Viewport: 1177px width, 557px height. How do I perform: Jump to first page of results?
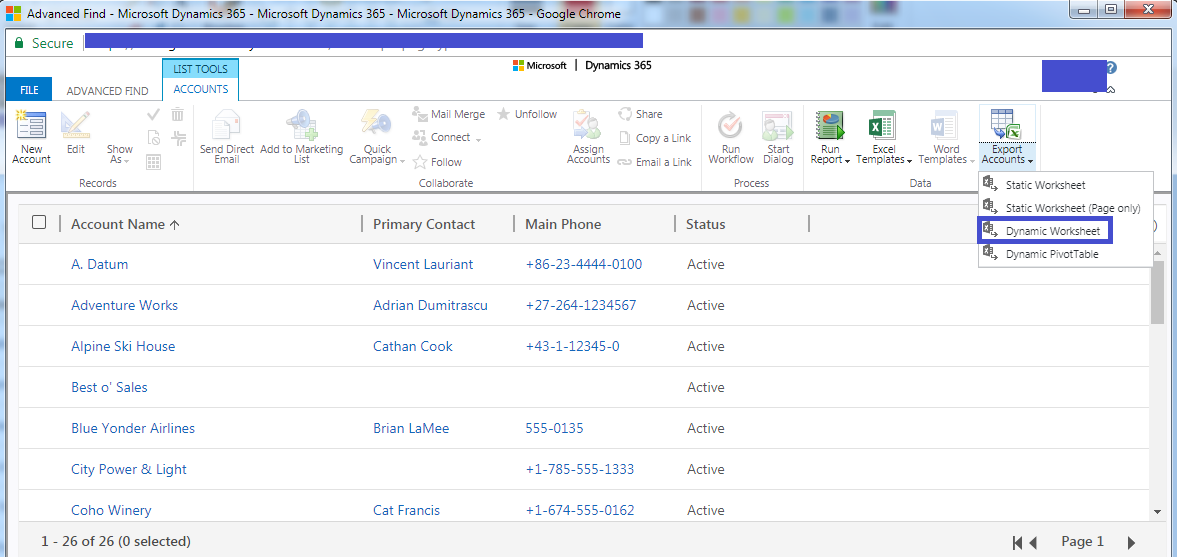tap(1018, 542)
